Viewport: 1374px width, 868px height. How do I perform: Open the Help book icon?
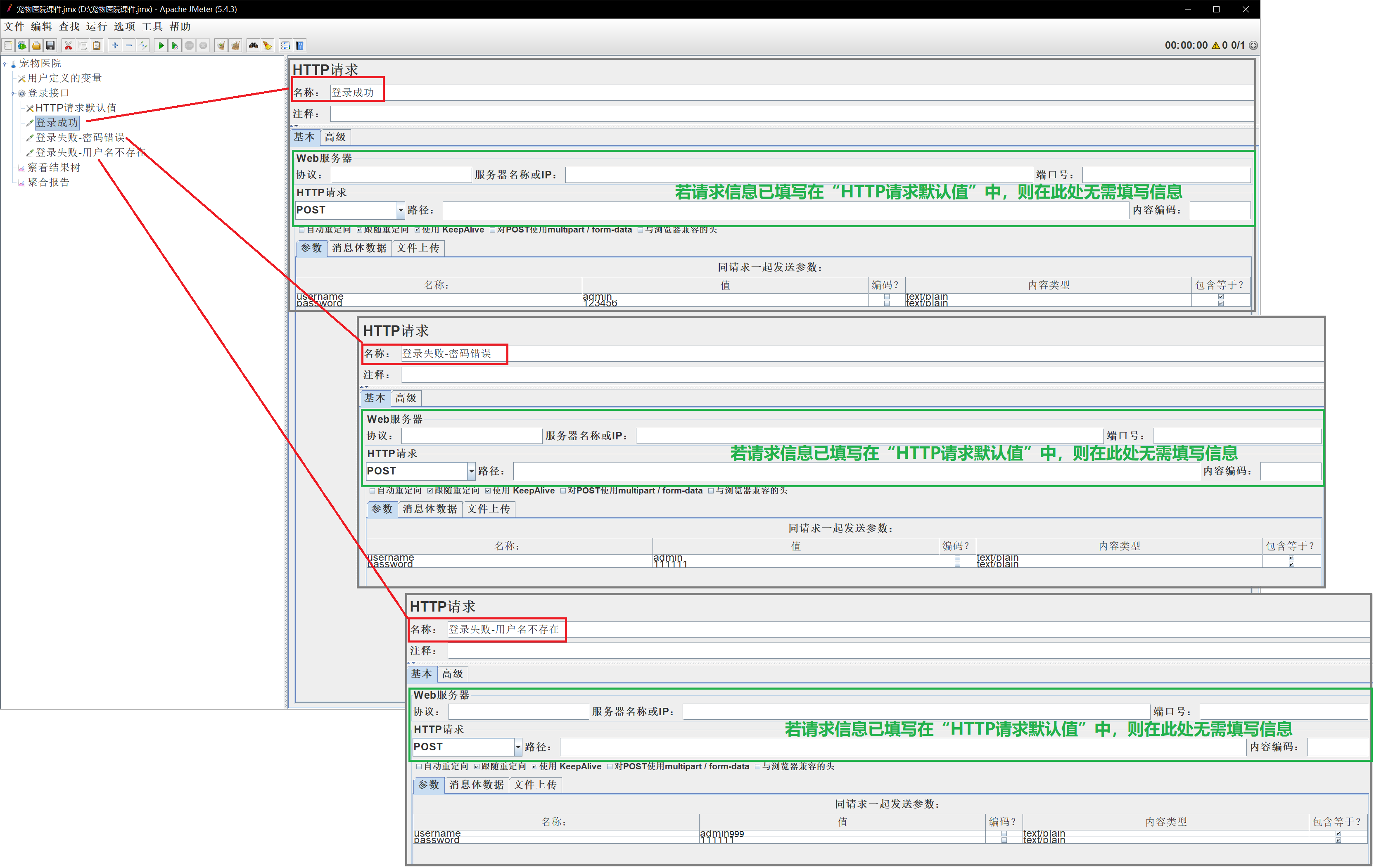click(300, 46)
